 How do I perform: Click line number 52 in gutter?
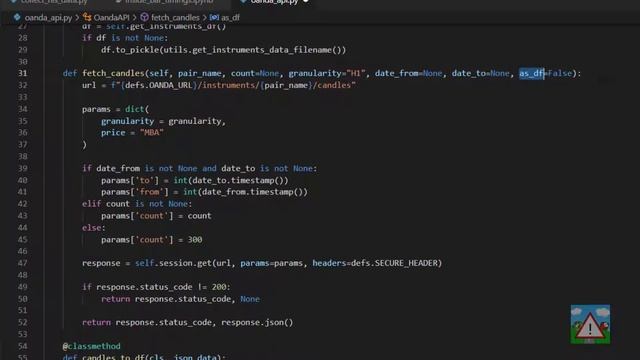22,322
